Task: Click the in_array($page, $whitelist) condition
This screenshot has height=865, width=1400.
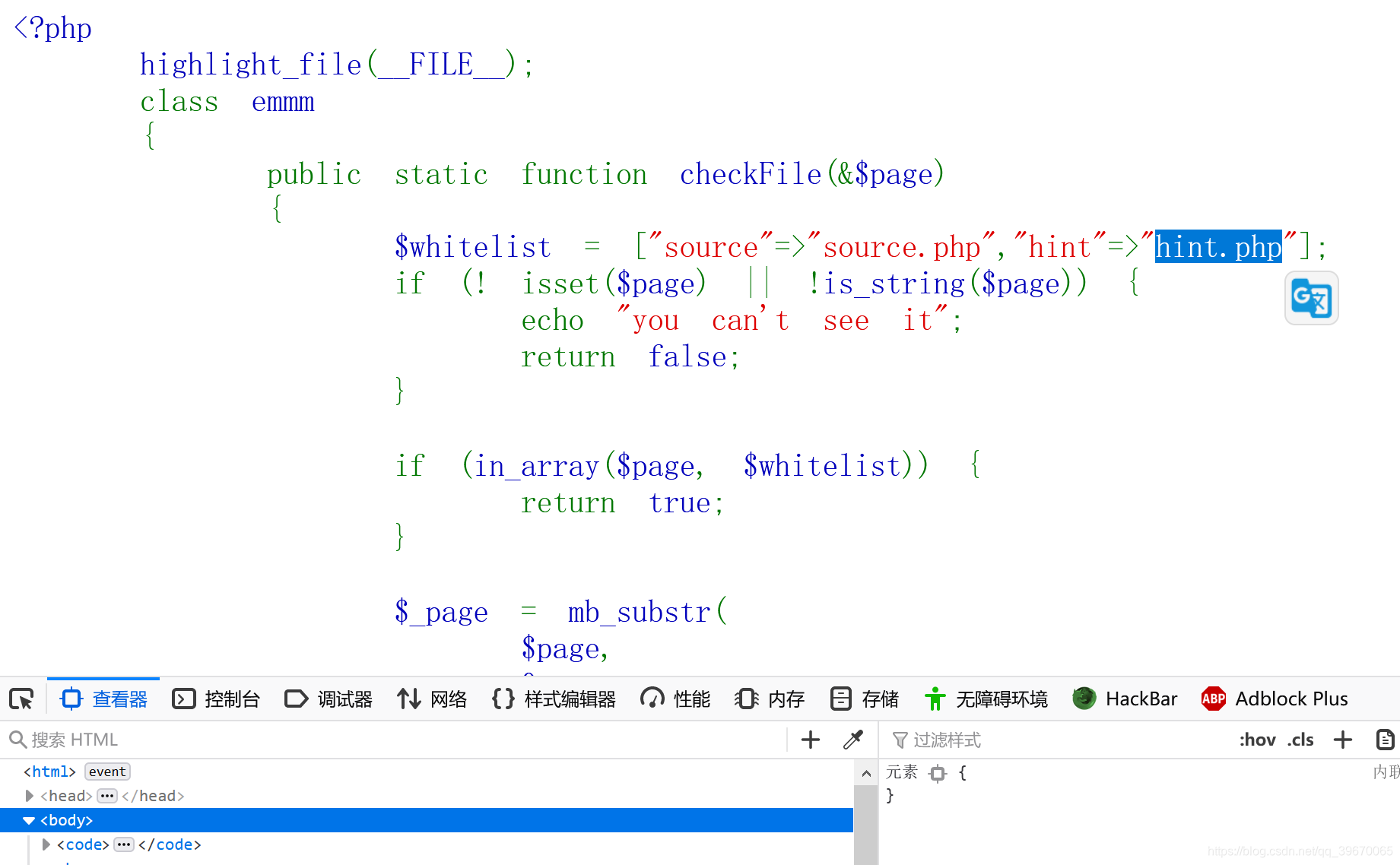Action: (x=696, y=466)
